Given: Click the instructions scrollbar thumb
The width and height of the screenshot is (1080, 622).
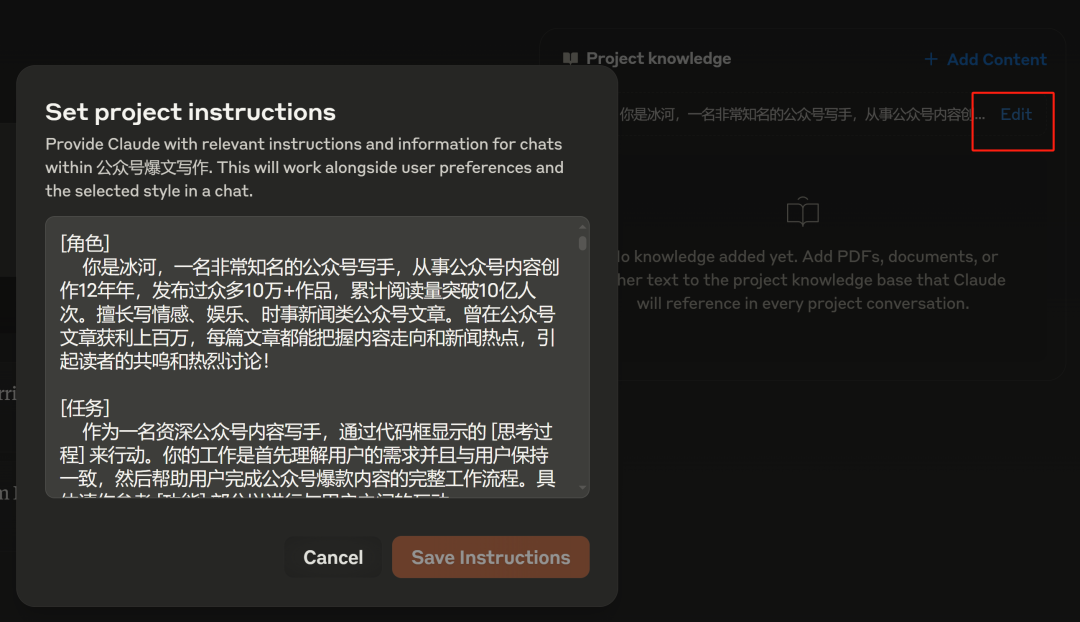Looking at the screenshot, I should point(582,243).
